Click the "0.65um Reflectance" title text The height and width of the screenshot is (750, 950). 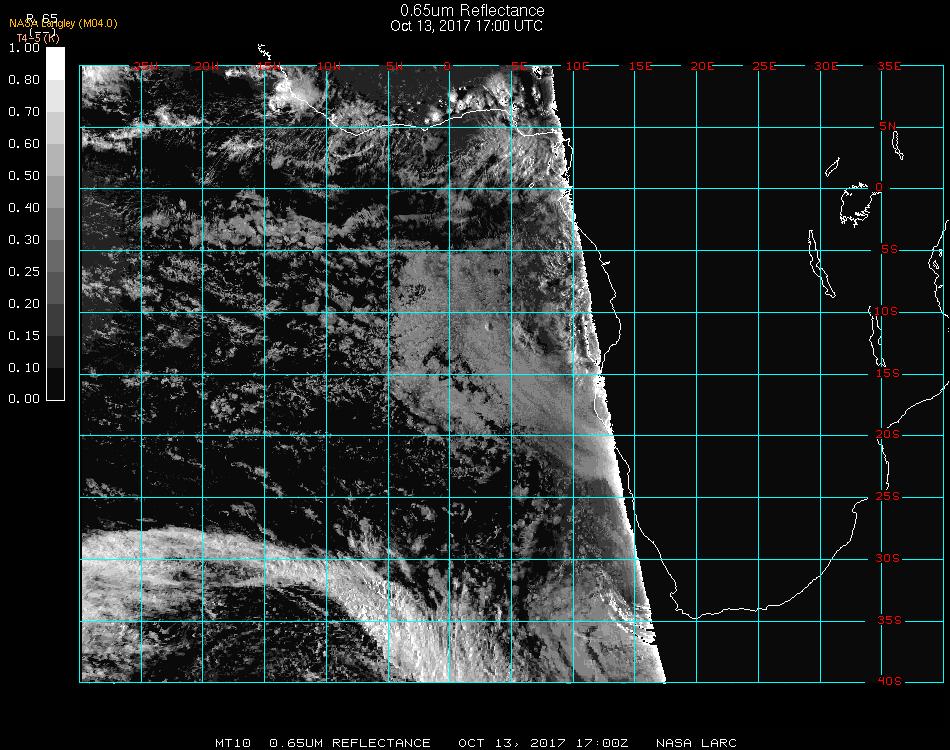click(472, 10)
